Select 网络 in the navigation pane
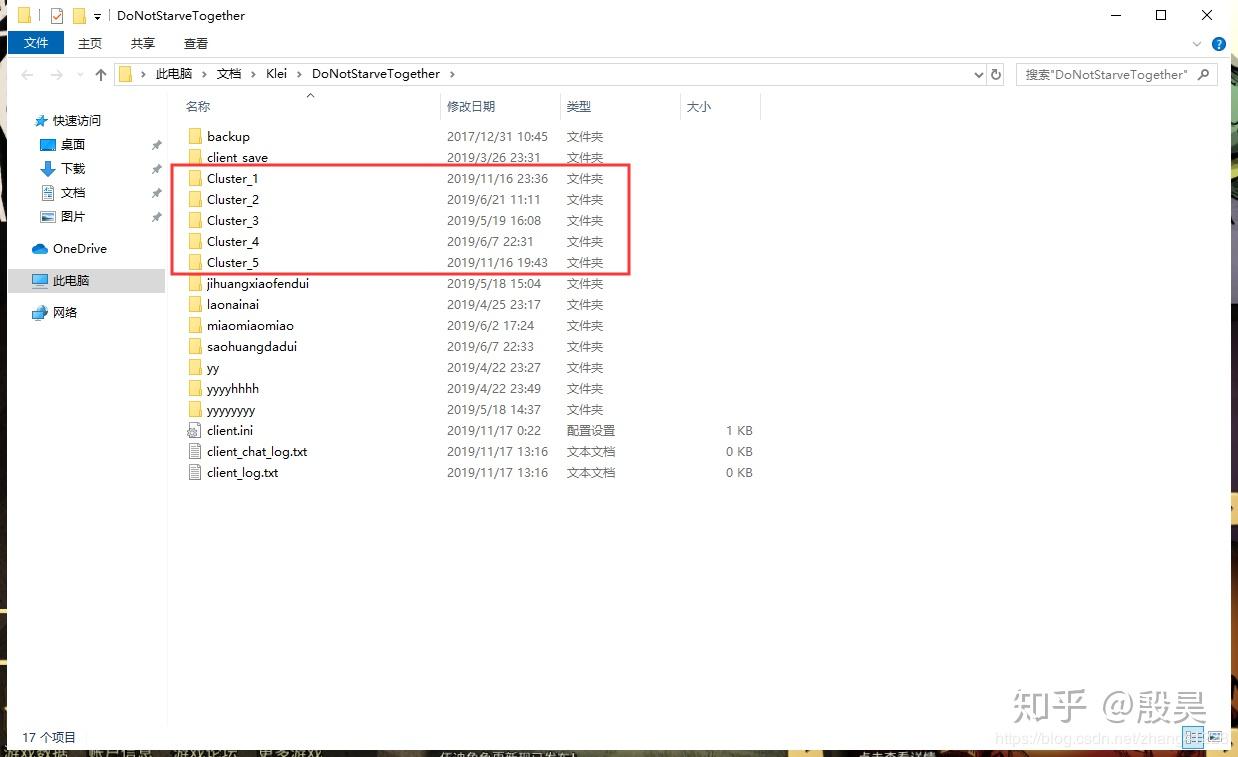The height and width of the screenshot is (757, 1238). tap(65, 312)
